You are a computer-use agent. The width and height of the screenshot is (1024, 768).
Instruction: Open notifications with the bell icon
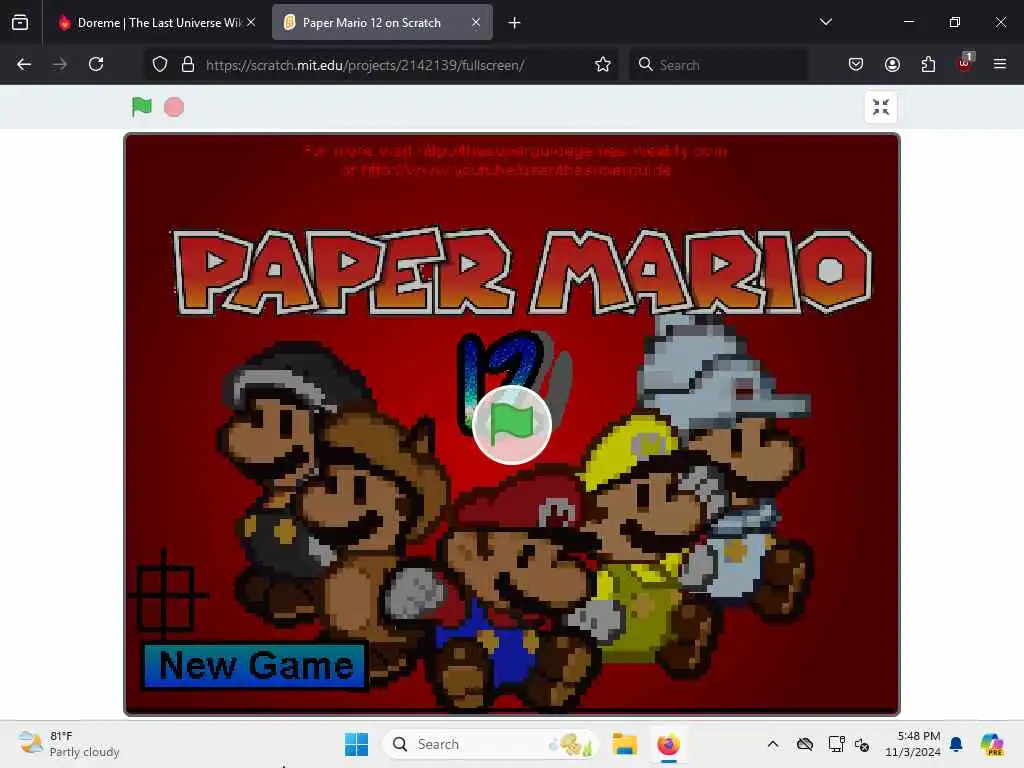coord(956,744)
